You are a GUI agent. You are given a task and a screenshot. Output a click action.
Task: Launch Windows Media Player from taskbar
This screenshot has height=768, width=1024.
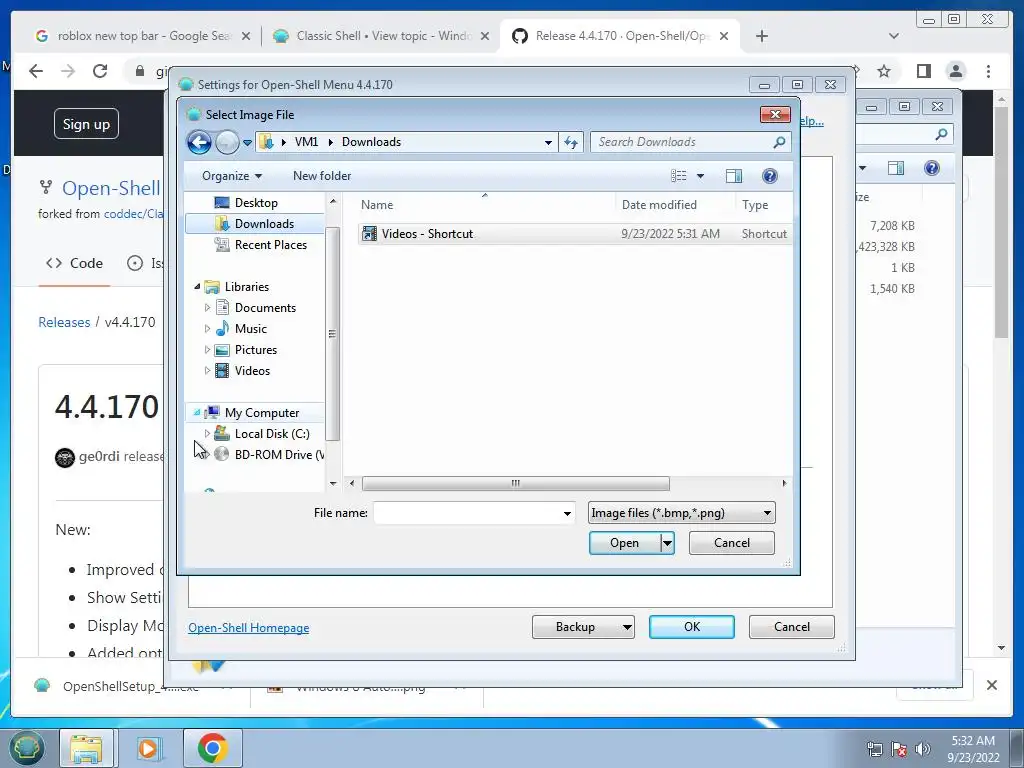coord(149,748)
